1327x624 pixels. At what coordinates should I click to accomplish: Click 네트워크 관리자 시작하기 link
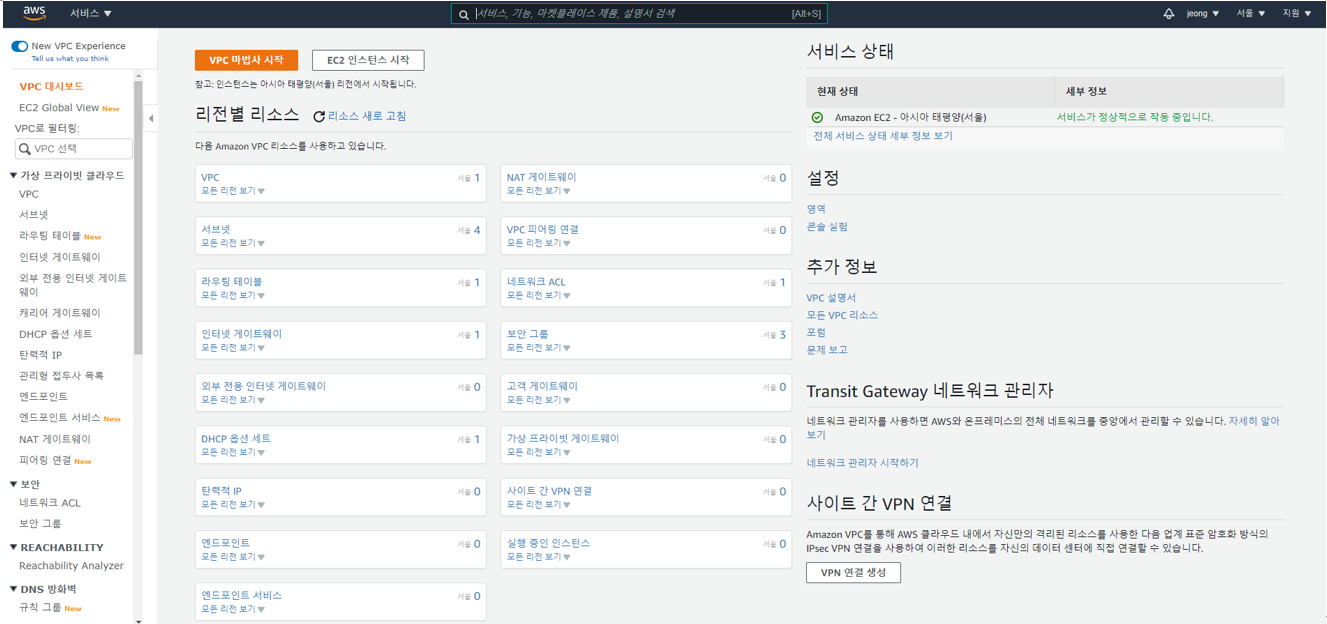click(x=862, y=463)
